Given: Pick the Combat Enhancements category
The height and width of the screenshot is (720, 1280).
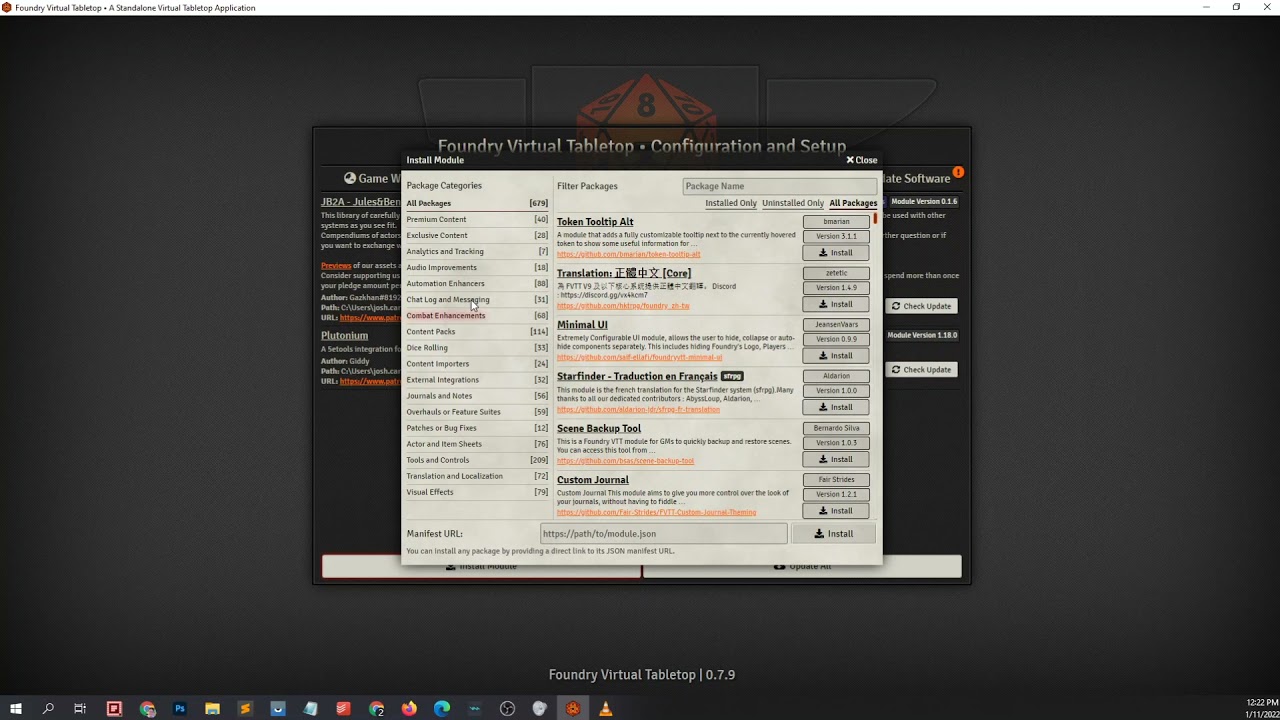Looking at the screenshot, I should coord(477,315).
